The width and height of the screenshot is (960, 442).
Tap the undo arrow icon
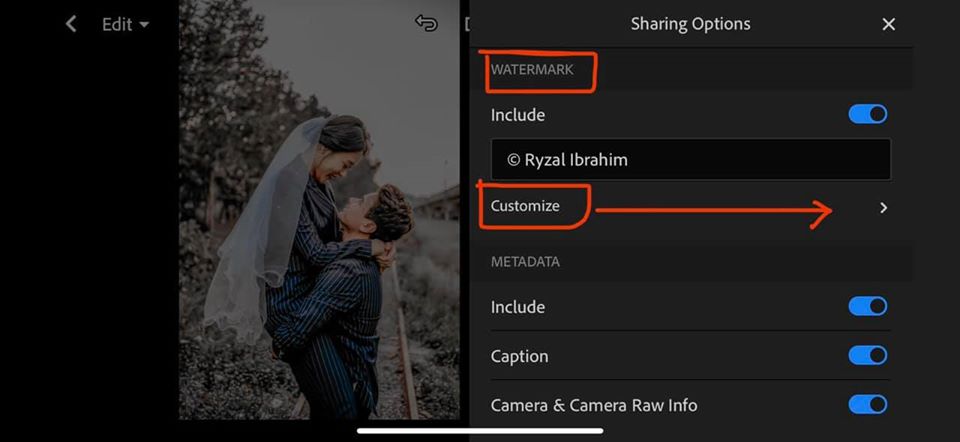point(427,24)
